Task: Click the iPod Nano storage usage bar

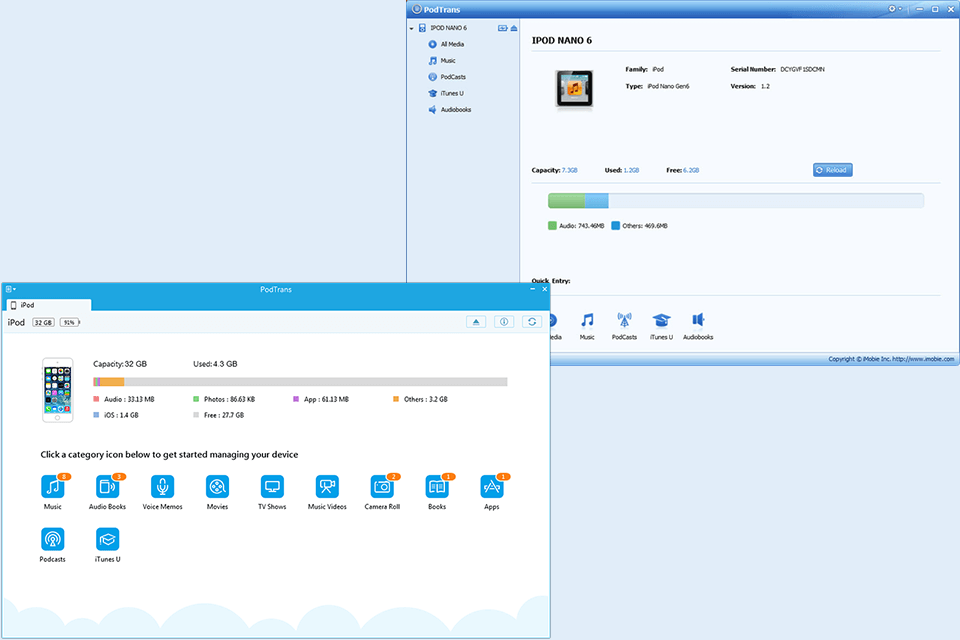Action: [735, 200]
